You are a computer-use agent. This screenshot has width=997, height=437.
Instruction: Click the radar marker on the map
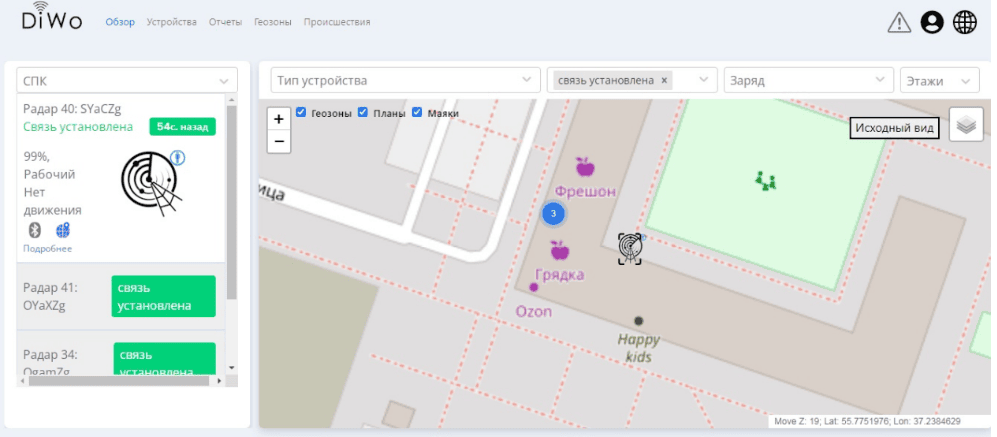tap(629, 247)
